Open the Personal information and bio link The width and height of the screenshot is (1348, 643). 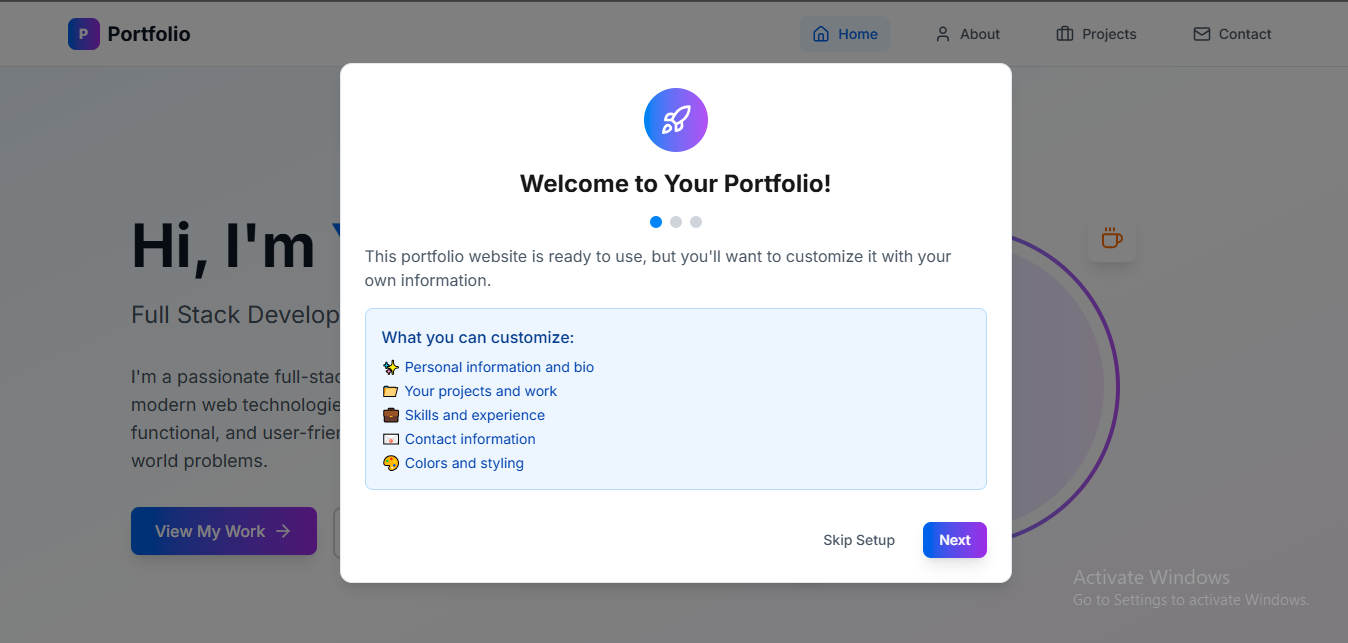tap(499, 367)
